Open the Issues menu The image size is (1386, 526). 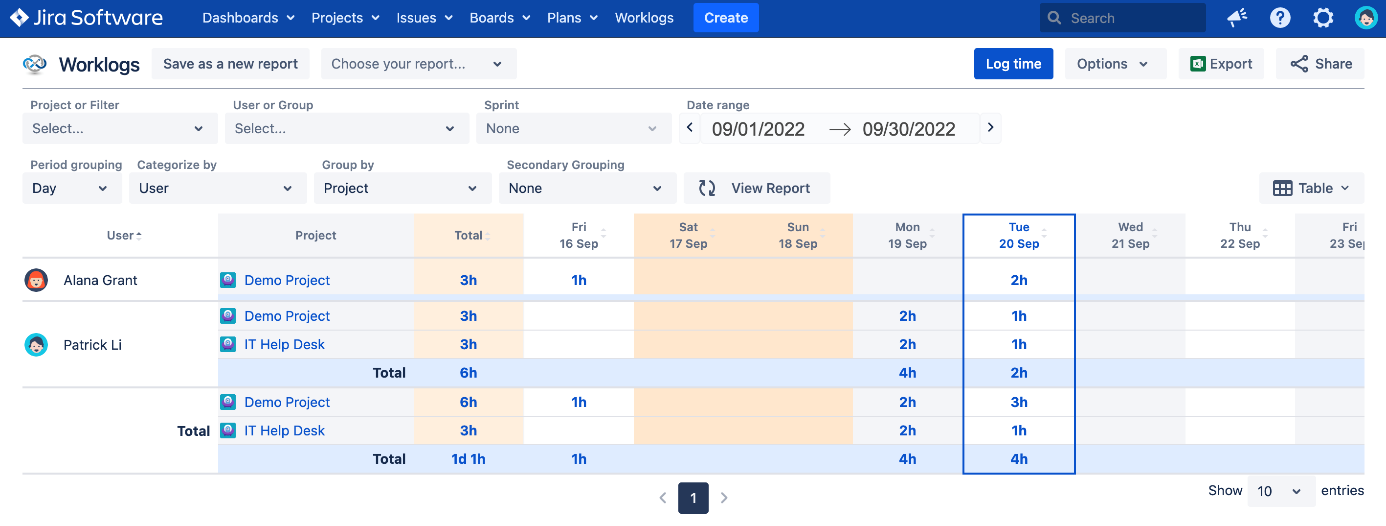[x=424, y=18]
